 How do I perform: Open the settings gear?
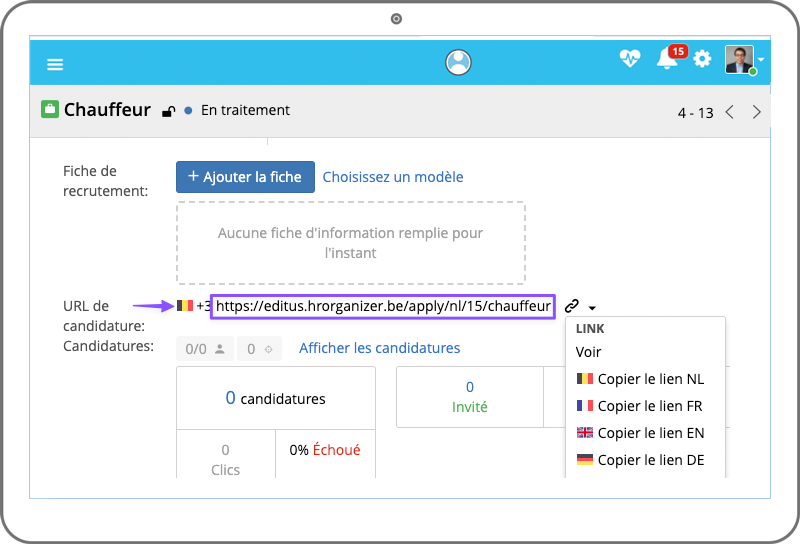tap(703, 60)
